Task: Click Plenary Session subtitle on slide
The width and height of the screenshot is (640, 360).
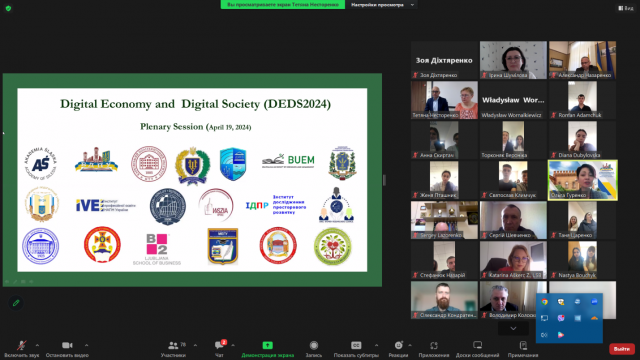Action: [196, 127]
